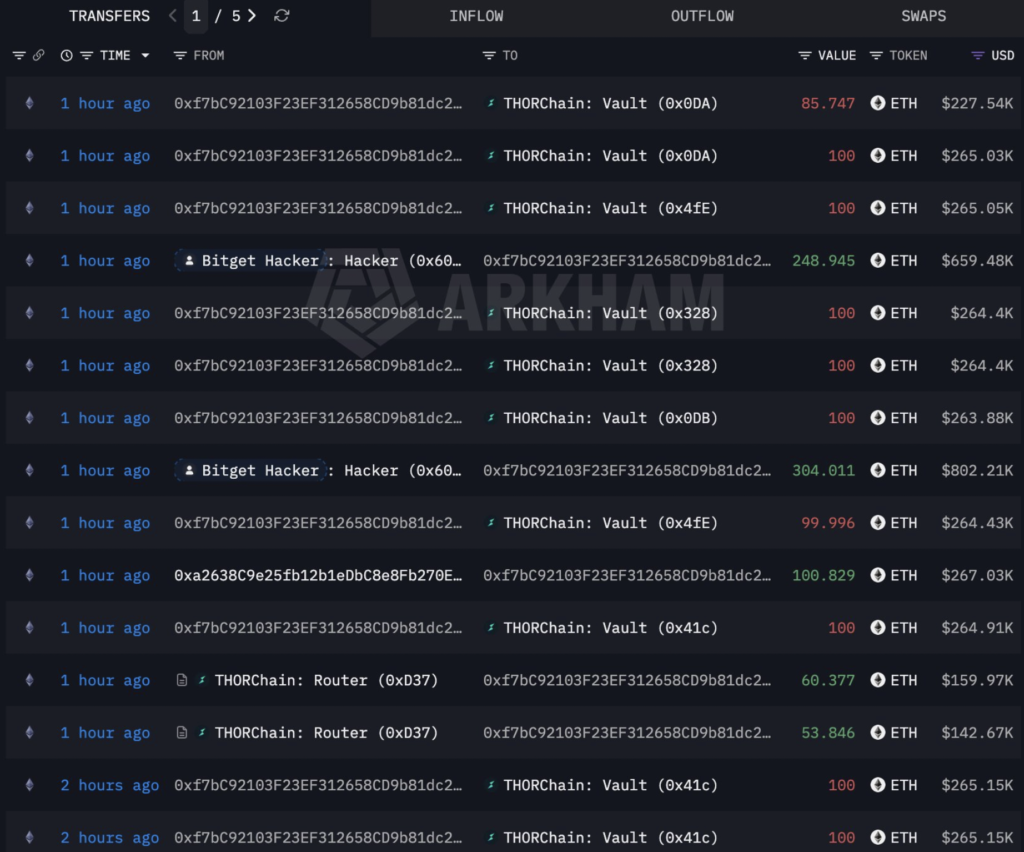Open the chain filter icon in the header

click(19, 55)
